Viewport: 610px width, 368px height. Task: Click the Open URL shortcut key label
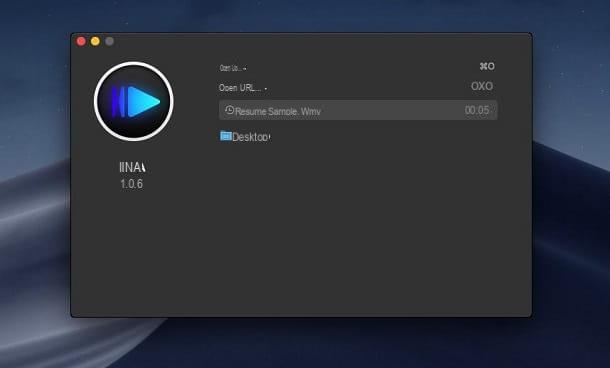482,86
